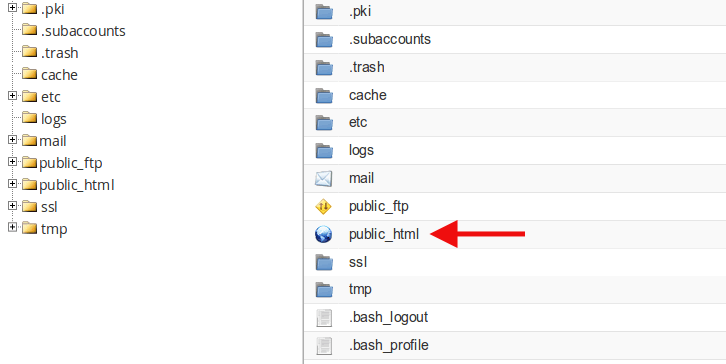Click envelope icon for mail row
Image resolution: width=726 pixels, height=364 pixels.
[x=324, y=179]
